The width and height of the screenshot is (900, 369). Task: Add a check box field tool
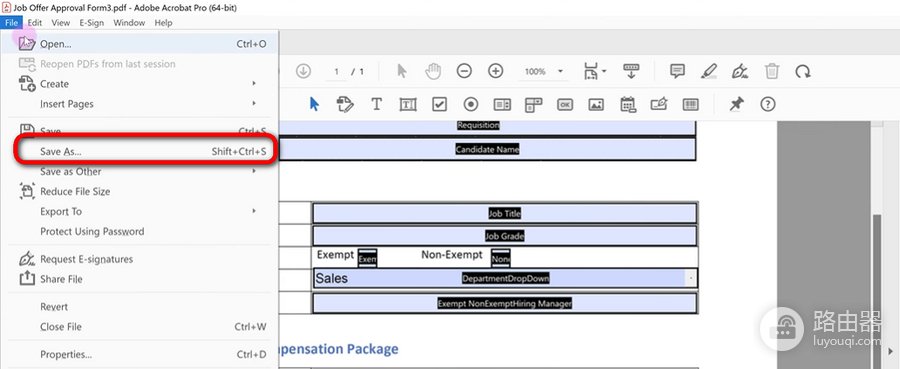439,104
